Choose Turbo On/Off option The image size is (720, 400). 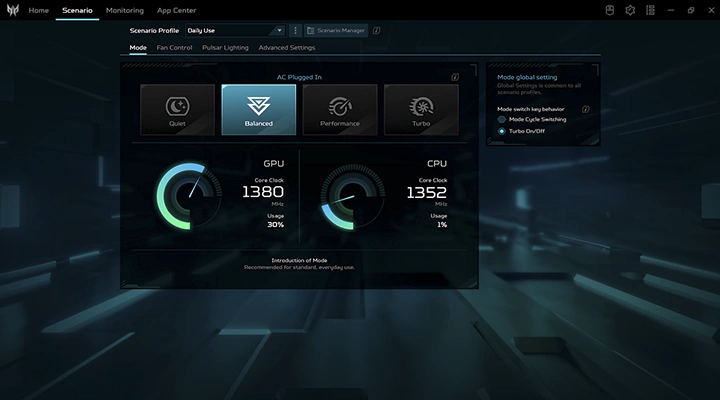(522, 131)
